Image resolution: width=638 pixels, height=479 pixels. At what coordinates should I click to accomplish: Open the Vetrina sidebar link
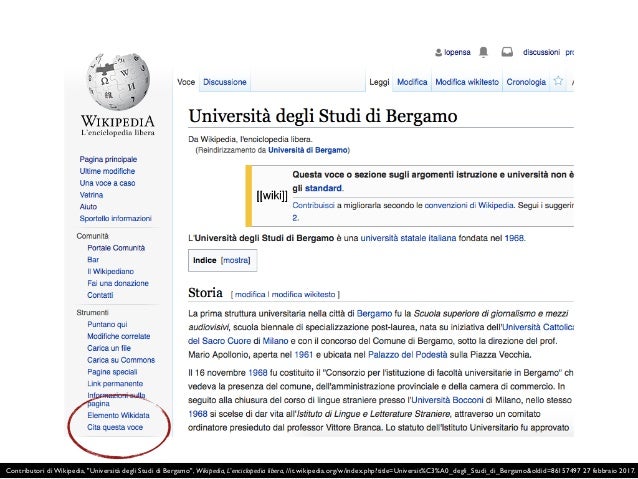tap(91, 195)
